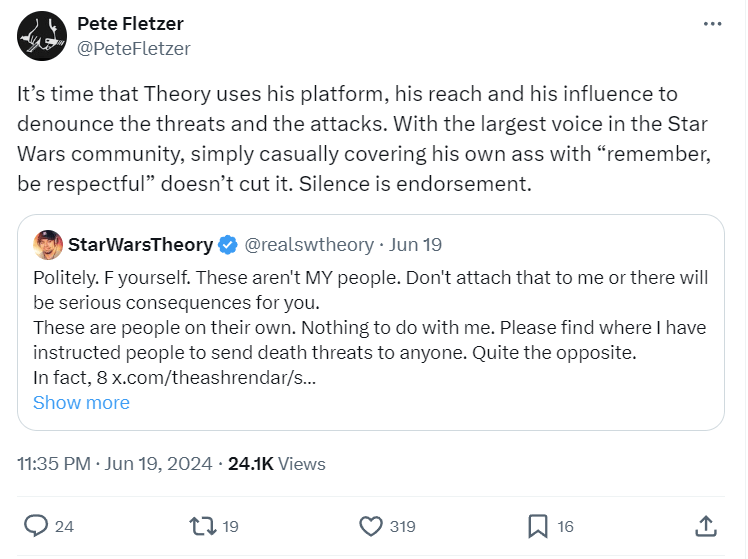Click the reply speech bubble icon
Screen dimensions: 748x559
[x=36, y=525]
